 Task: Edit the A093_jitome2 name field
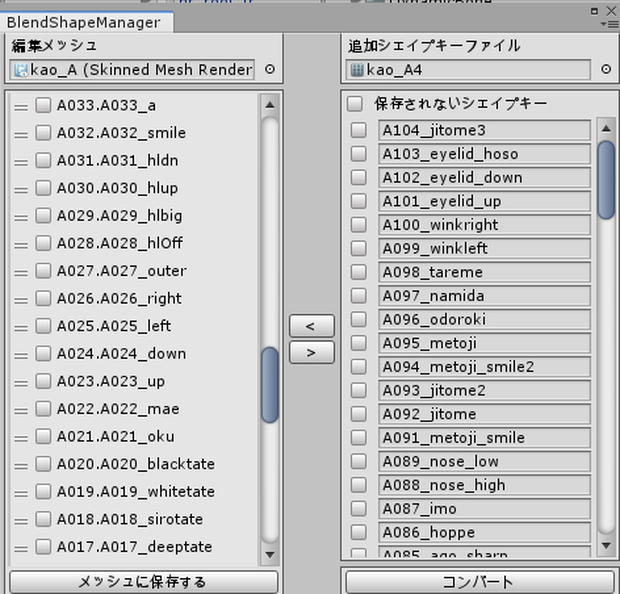(x=484, y=390)
